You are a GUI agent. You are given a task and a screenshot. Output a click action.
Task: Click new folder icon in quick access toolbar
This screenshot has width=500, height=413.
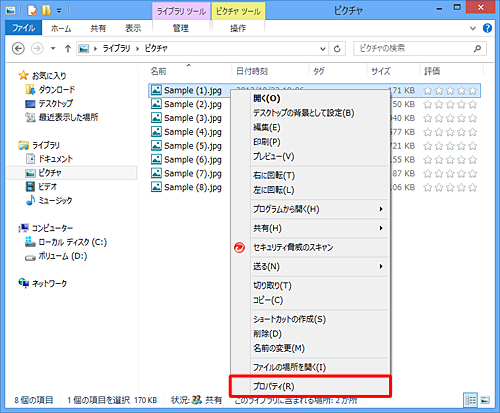[46, 11]
